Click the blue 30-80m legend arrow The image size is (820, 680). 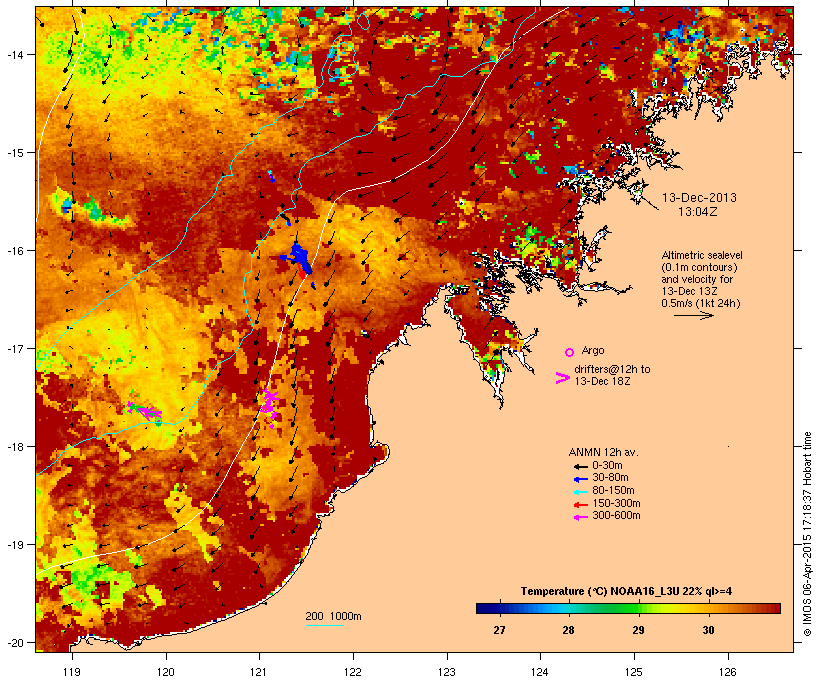coord(580,479)
